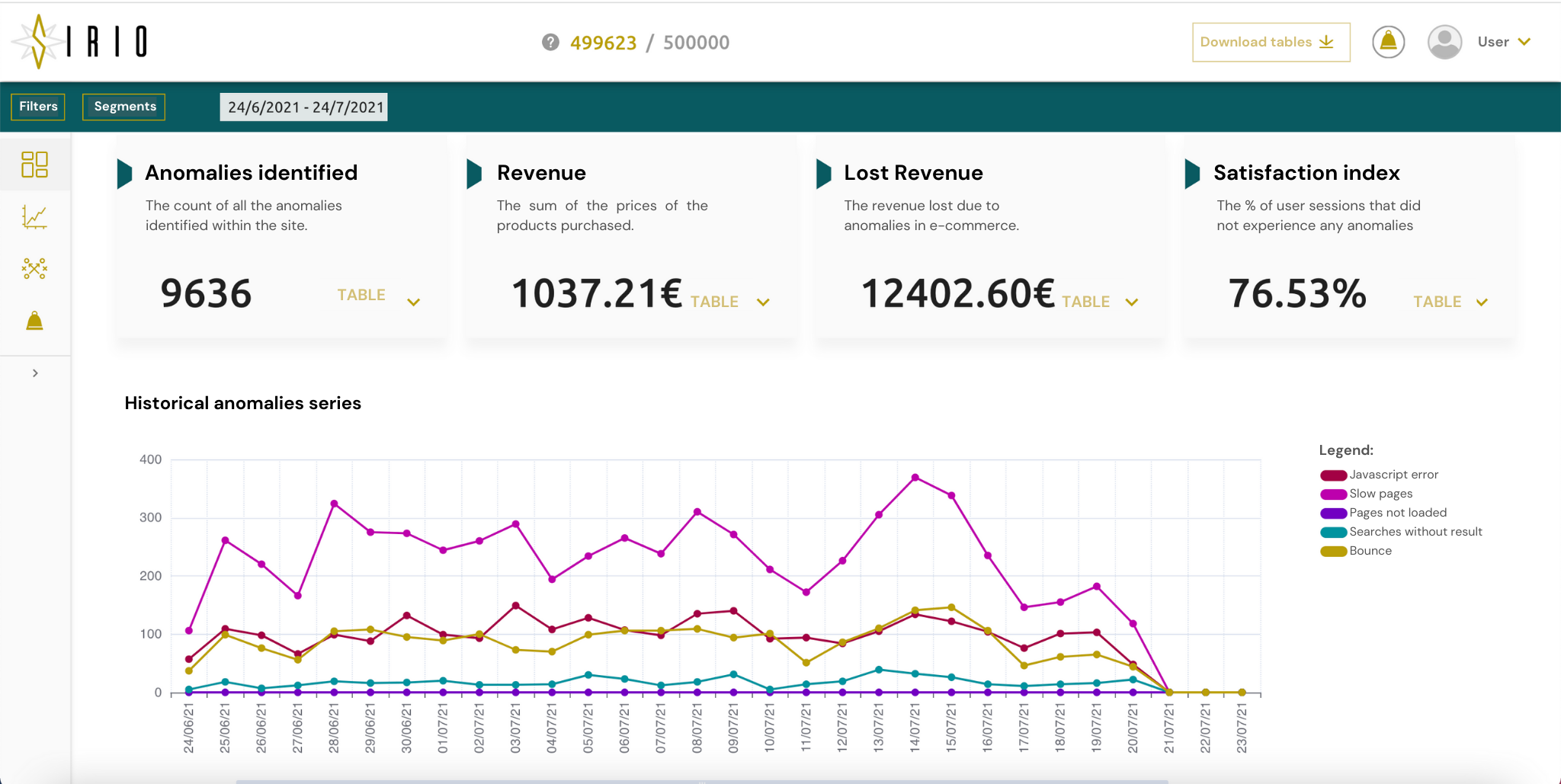The height and width of the screenshot is (784, 1561).
Task: Click the user avatar icon
Action: 1444,42
